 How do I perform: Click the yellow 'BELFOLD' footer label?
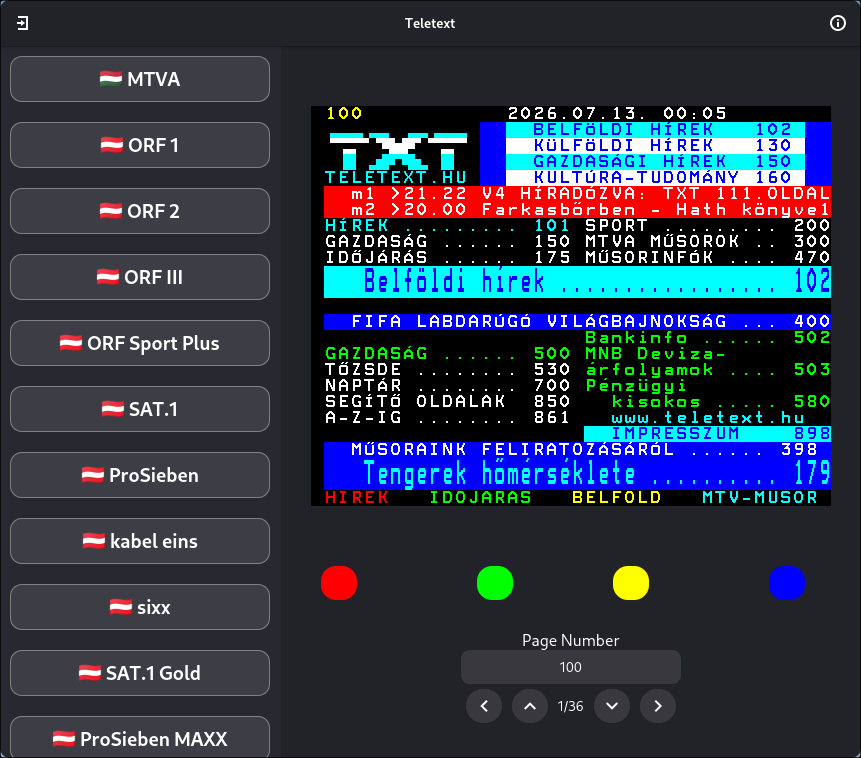[x=617, y=498]
